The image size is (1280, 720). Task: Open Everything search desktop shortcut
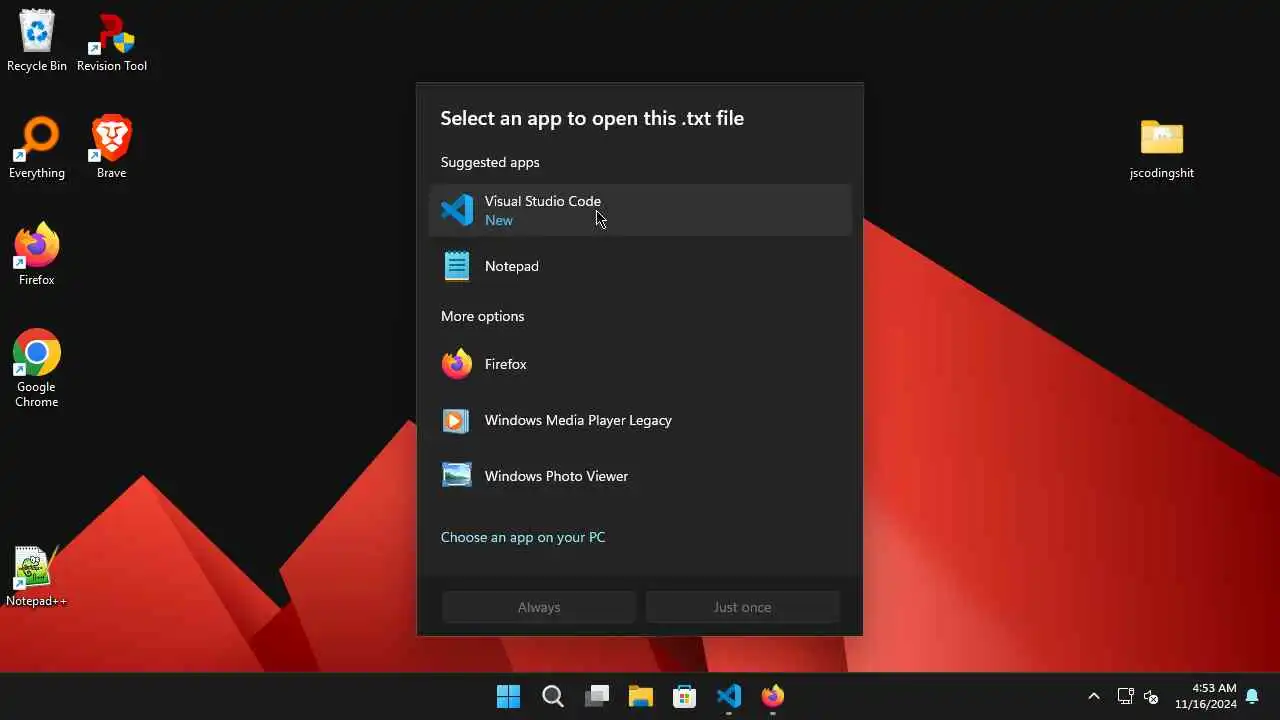[37, 149]
